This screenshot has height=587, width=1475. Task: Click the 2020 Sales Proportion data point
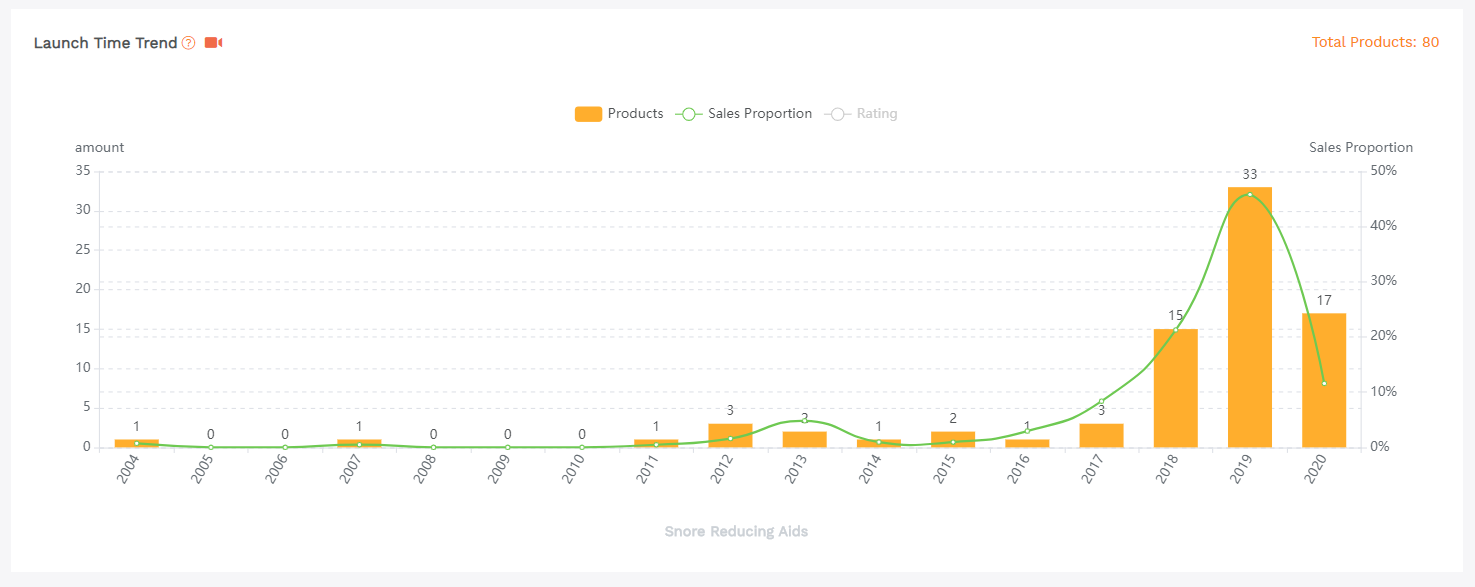coord(1324,383)
